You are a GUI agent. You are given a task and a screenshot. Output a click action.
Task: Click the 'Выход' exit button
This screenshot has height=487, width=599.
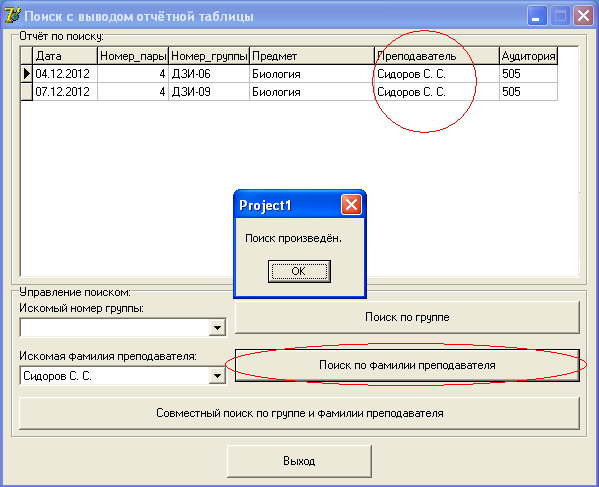point(299,461)
